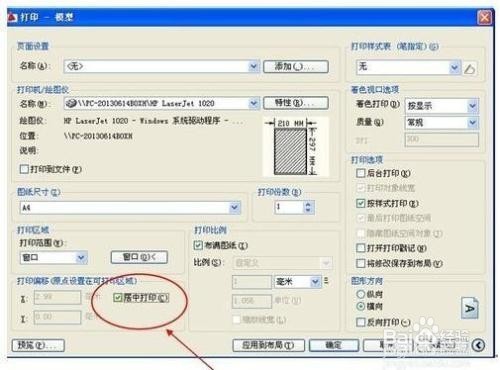Enable the 后台打印 checkbox

(361, 173)
